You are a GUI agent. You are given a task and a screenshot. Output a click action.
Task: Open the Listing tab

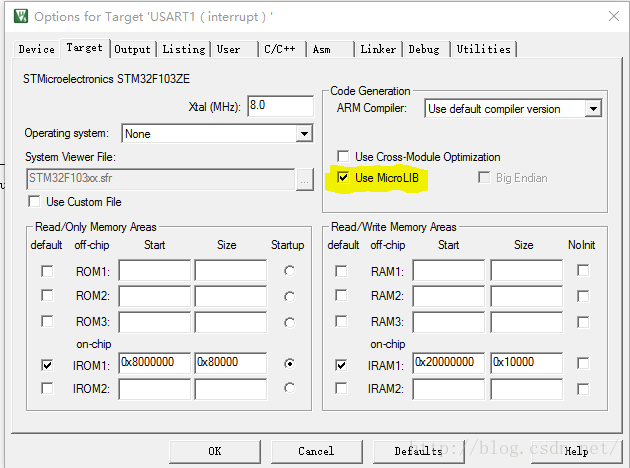(184, 49)
